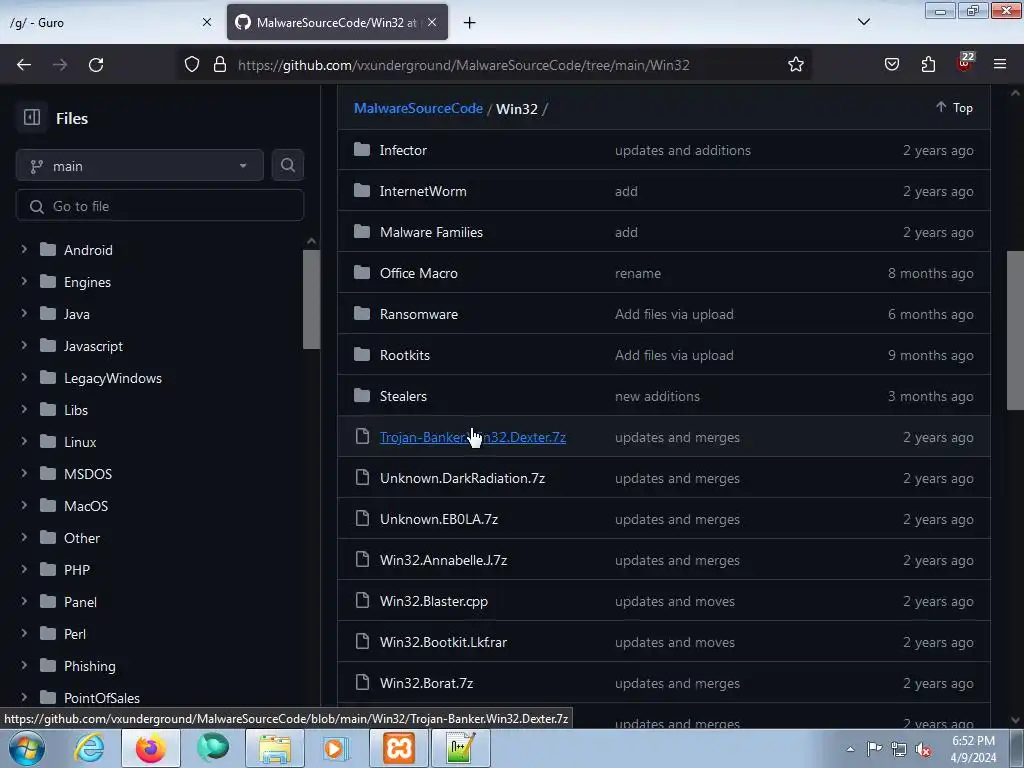
Task: Launch Internet Explorer from taskbar
Action: coord(89,748)
